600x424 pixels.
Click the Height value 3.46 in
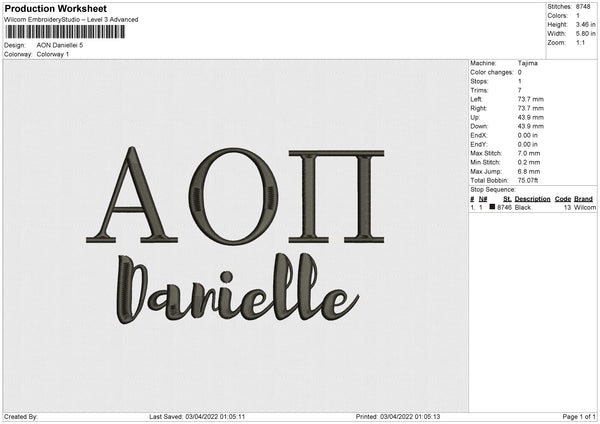(585, 24)
